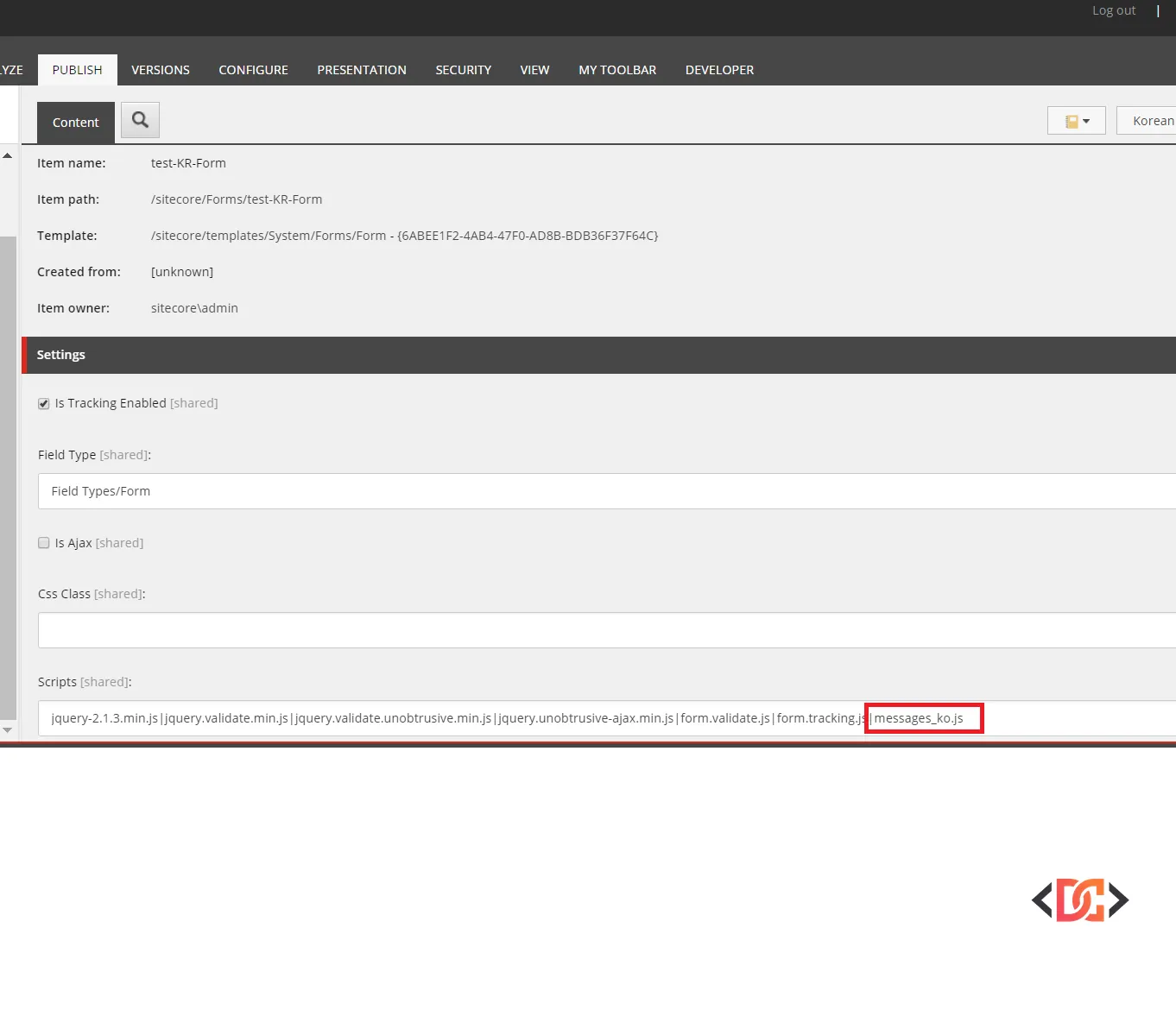The width and height of the screenshot is (1176, 1010).
Task: Enable the Is Ajax checkbox
Action: point(43,542)
